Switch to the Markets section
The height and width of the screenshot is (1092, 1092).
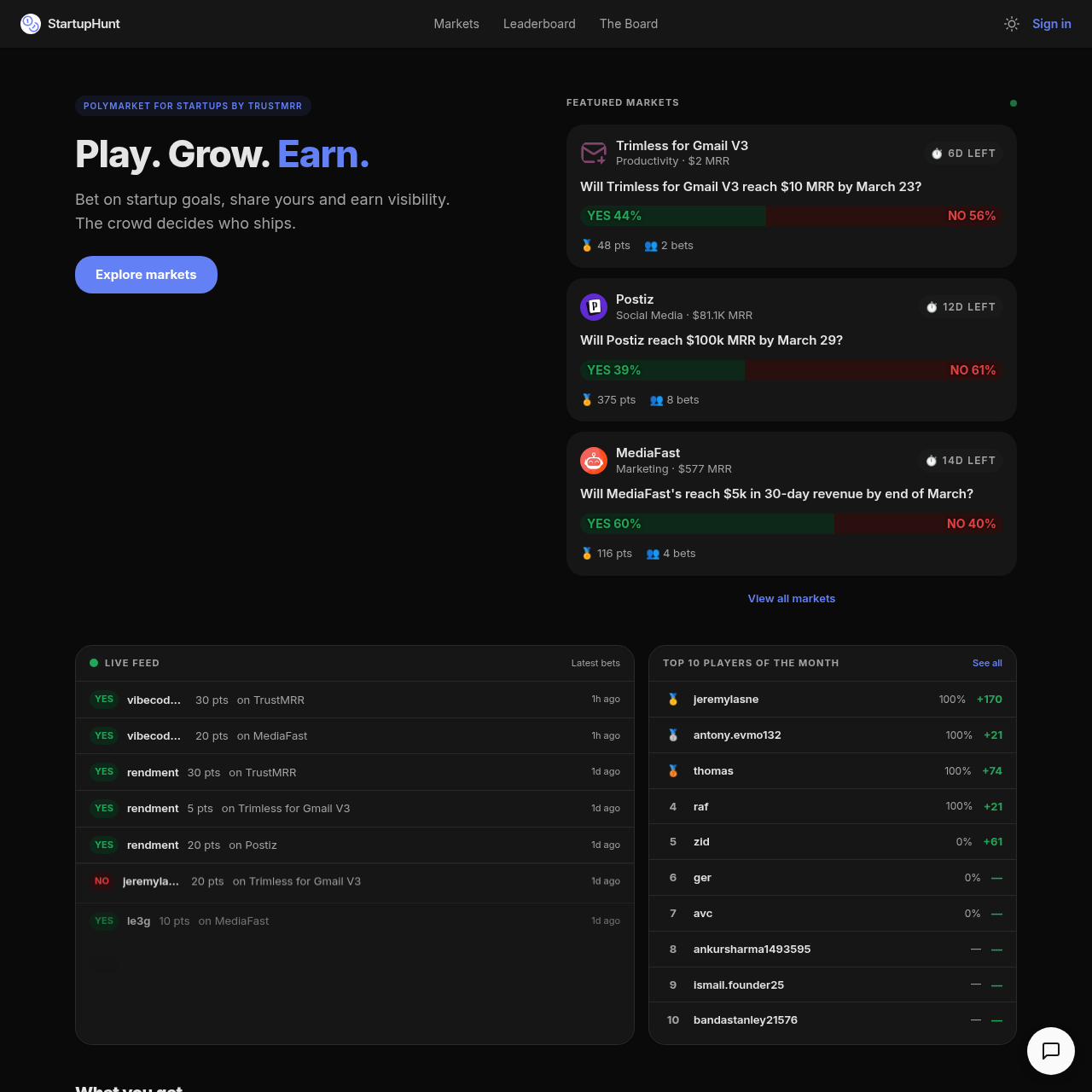tap(456, 24)
